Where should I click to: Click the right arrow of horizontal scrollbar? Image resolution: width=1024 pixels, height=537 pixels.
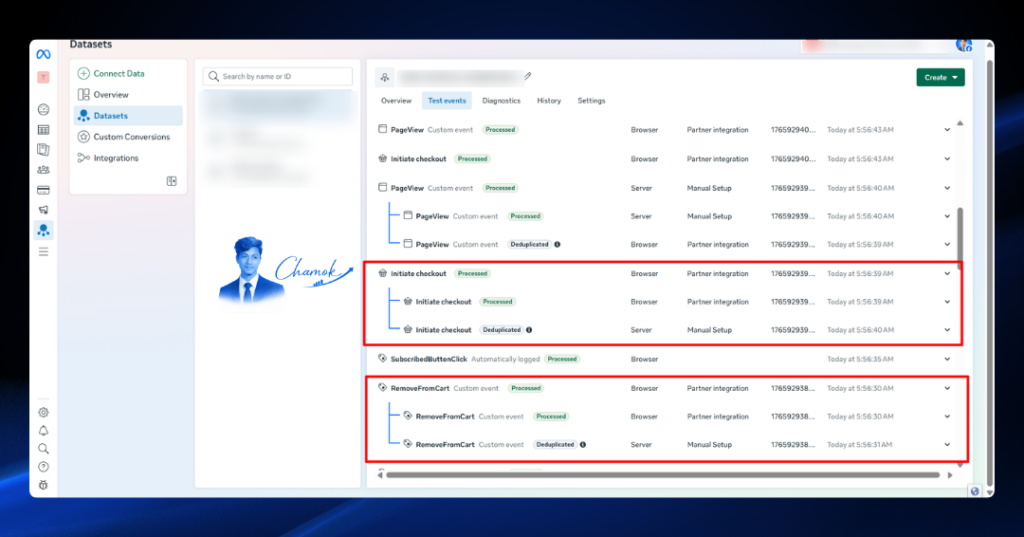click(950, 475)
